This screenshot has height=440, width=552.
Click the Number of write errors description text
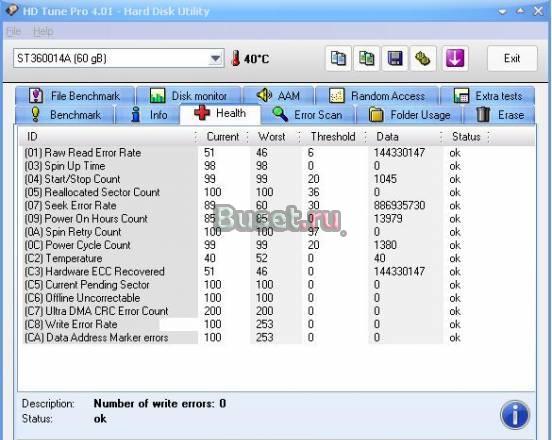[160, 403]
